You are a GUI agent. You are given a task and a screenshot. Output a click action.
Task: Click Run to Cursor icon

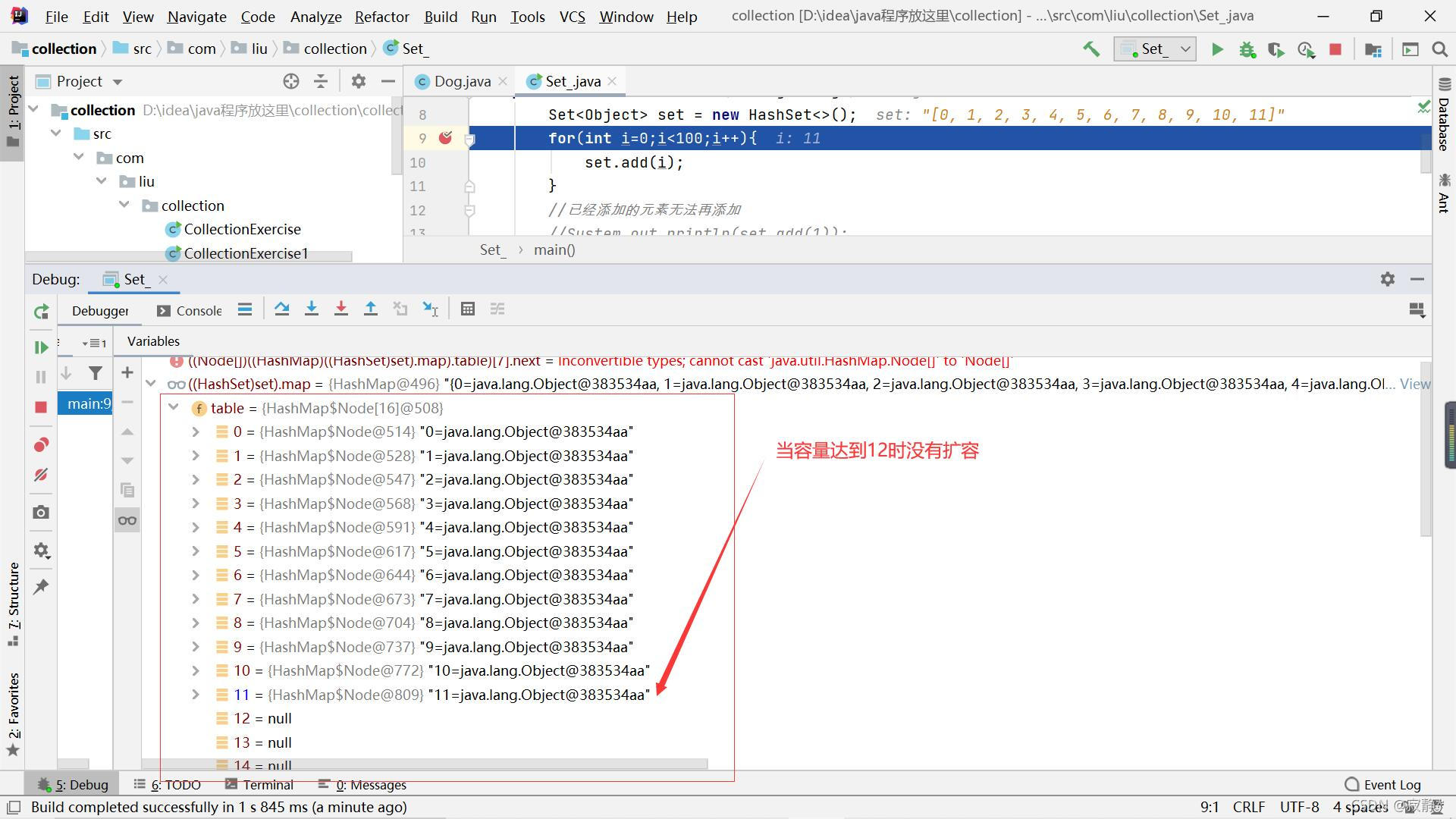tap(431, 309)
